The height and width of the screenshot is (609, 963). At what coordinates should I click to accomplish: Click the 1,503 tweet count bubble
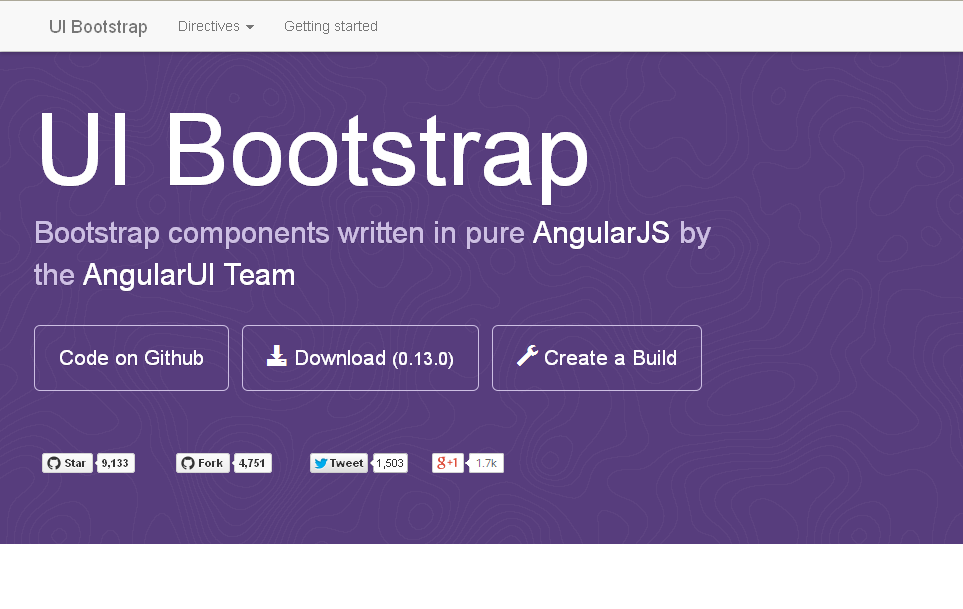click(x=390, y=463)
